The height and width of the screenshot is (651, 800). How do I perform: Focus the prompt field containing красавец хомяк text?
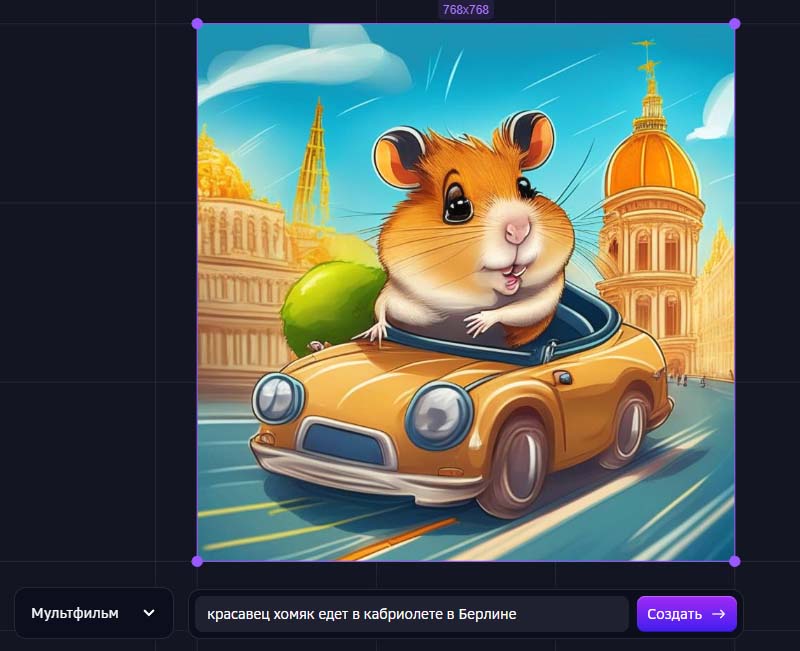coord(411,614)
